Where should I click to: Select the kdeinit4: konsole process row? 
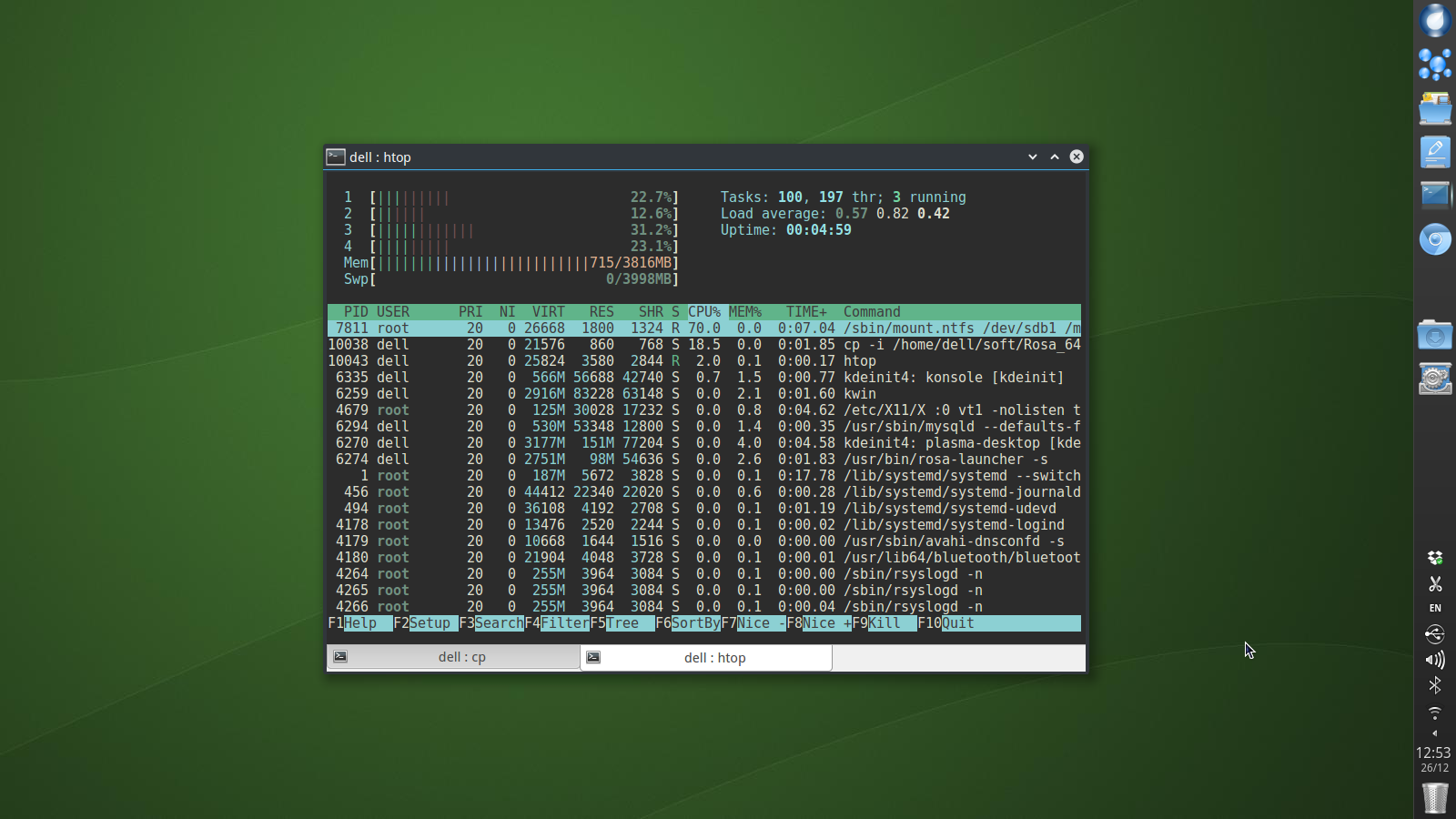point(704,378)
